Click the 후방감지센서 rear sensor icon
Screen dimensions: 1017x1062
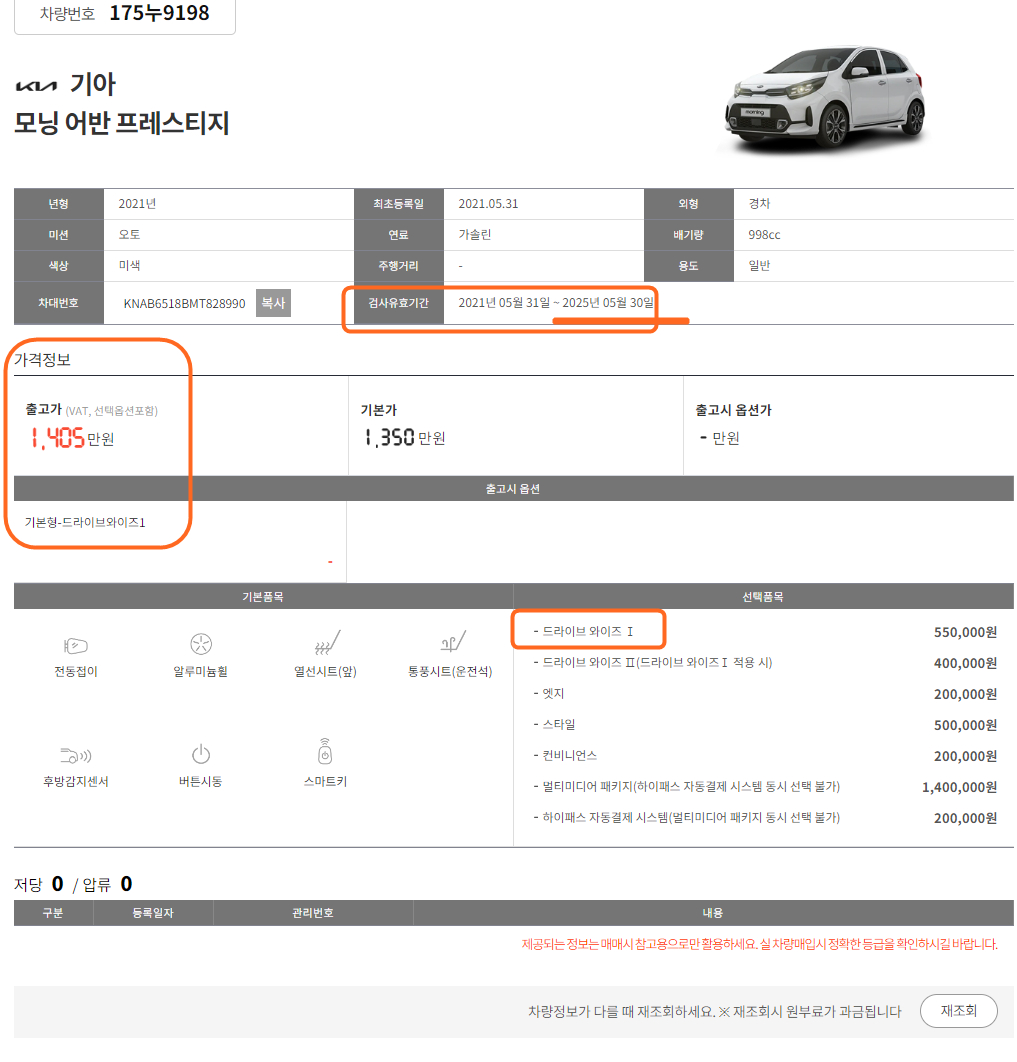tap(76, 755)
